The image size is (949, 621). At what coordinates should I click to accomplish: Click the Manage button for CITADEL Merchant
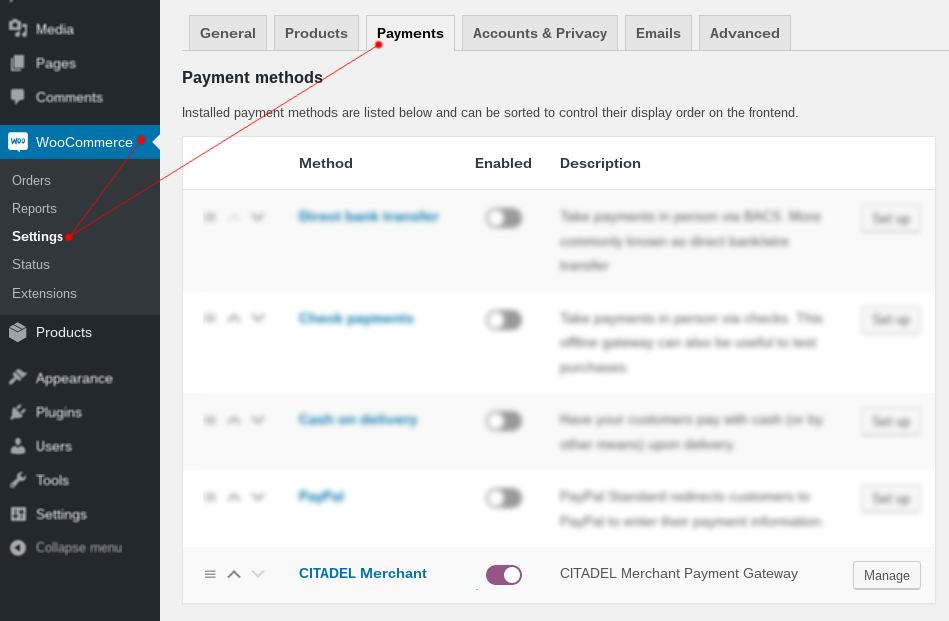tap(886, 576)
